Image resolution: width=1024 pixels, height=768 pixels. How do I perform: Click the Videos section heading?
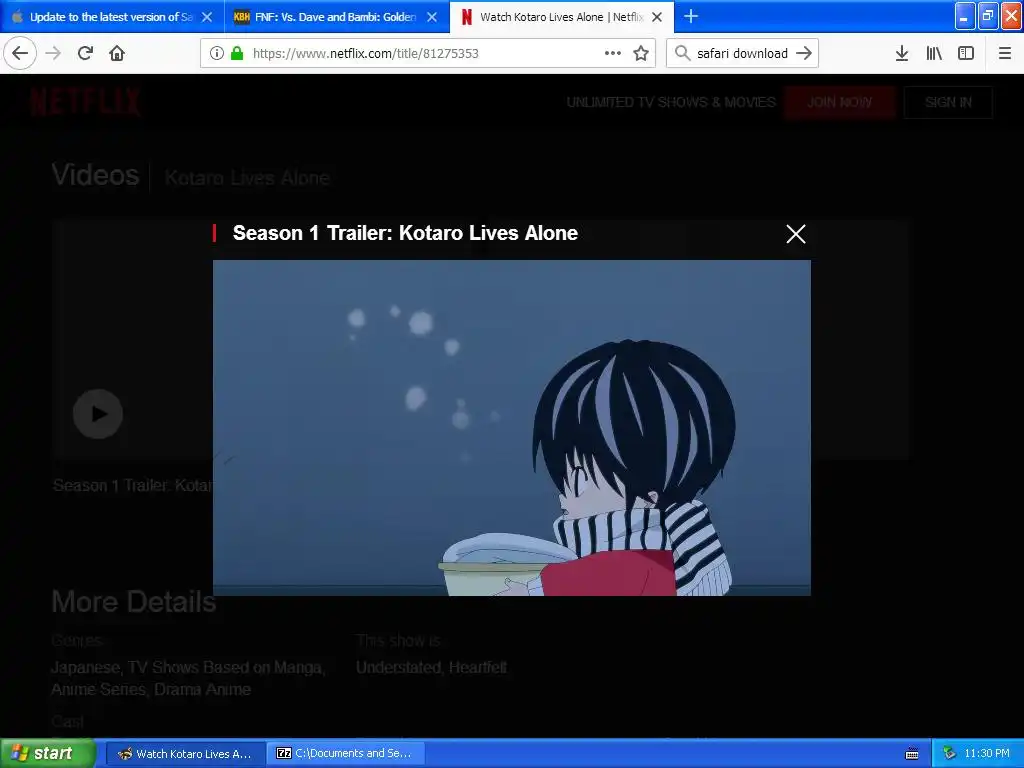pos(95,175)
